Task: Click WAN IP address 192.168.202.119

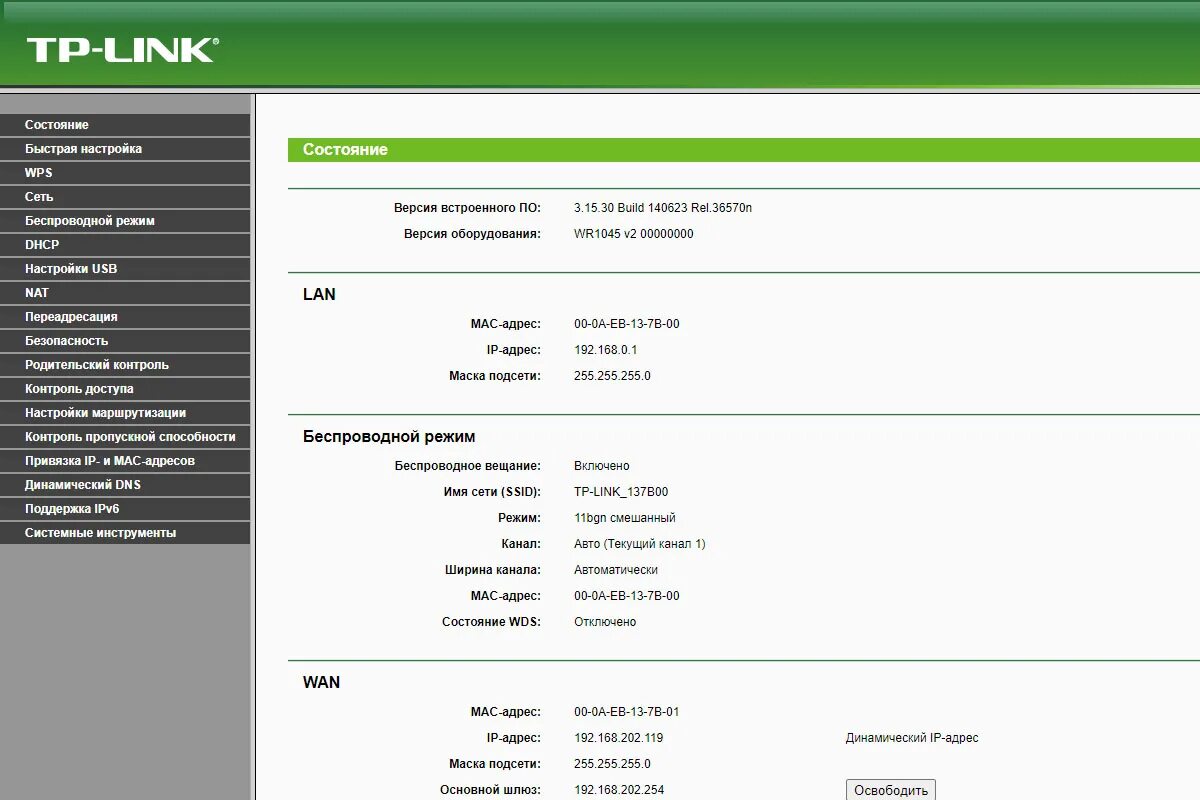Action: click(x=619, y=738)
